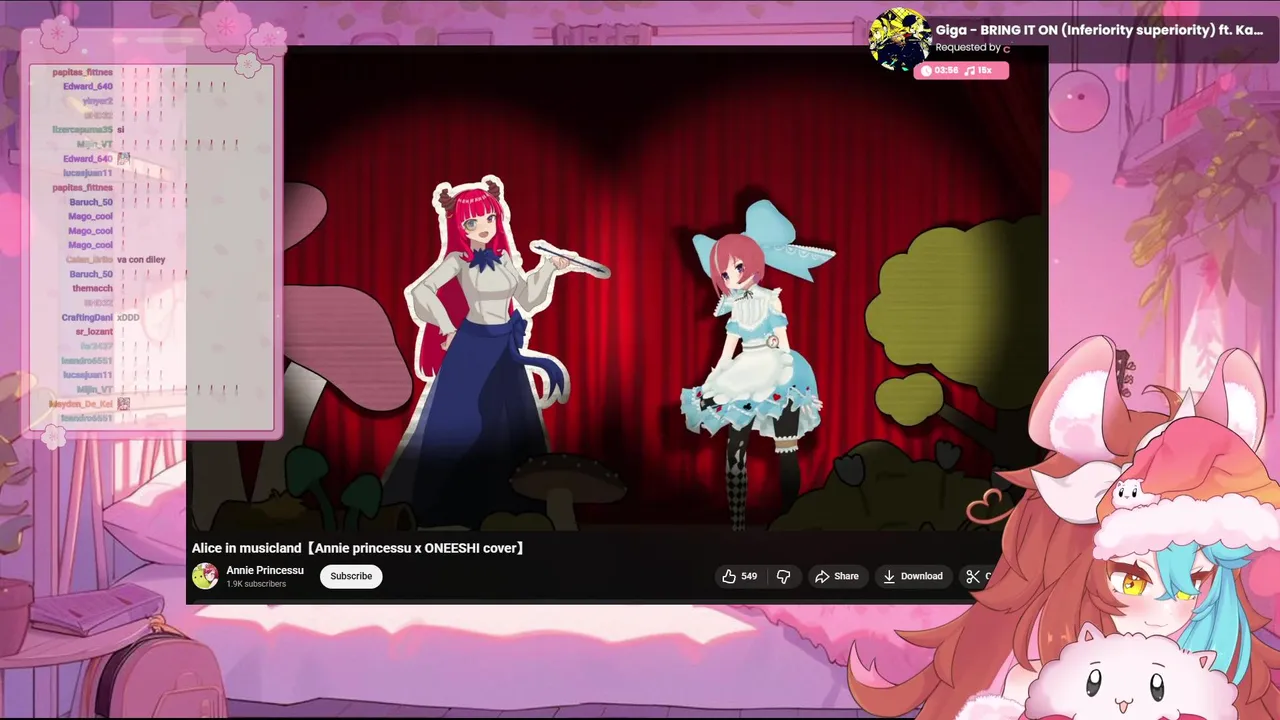Click the video title Alice in musicland
The height and width of the screenshot is (720, 1280).
358,548
